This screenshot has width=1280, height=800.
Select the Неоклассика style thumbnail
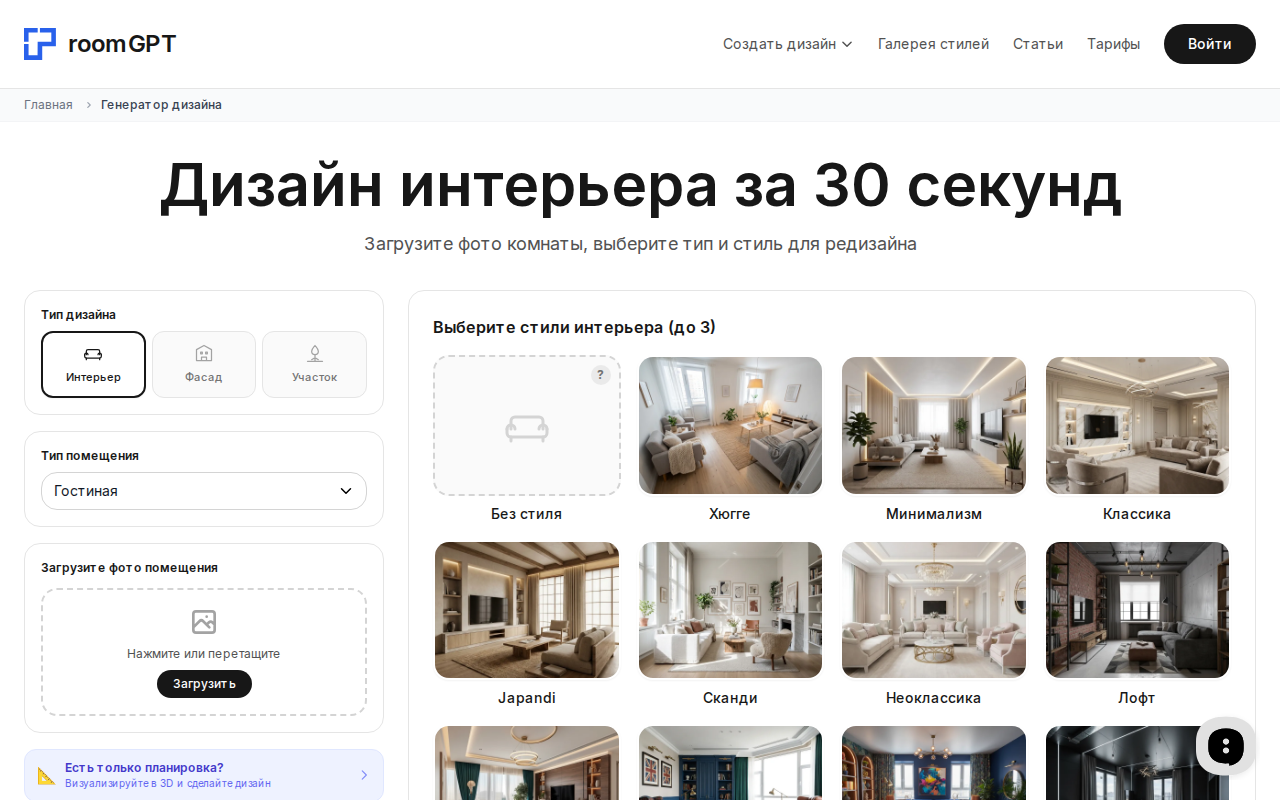tap(934, 610)
